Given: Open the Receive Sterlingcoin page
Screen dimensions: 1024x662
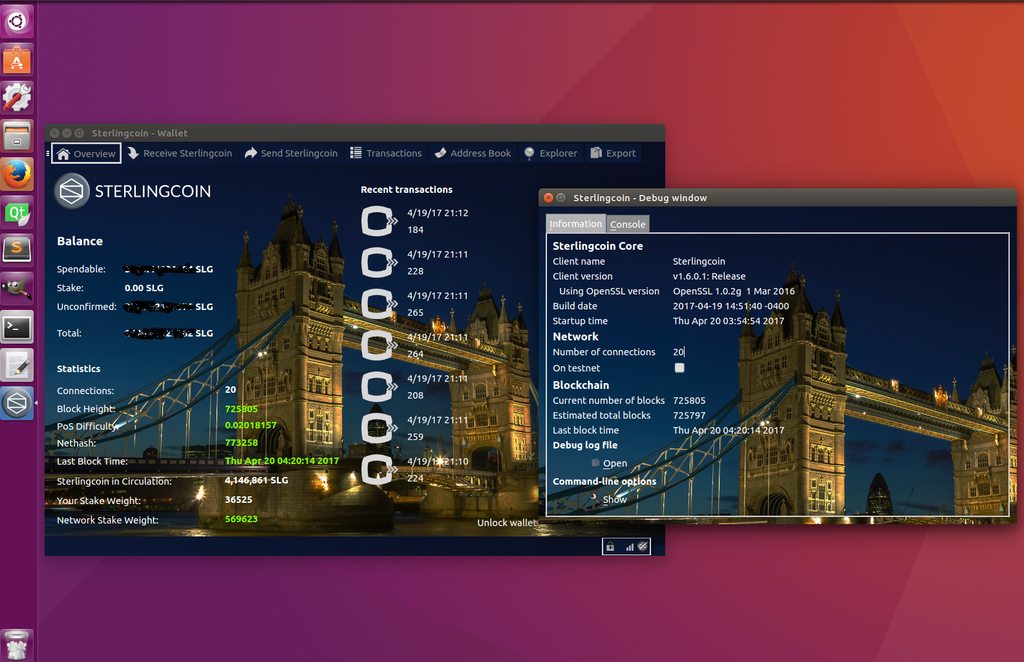Looking at the screenshot, I should (180, 153).
